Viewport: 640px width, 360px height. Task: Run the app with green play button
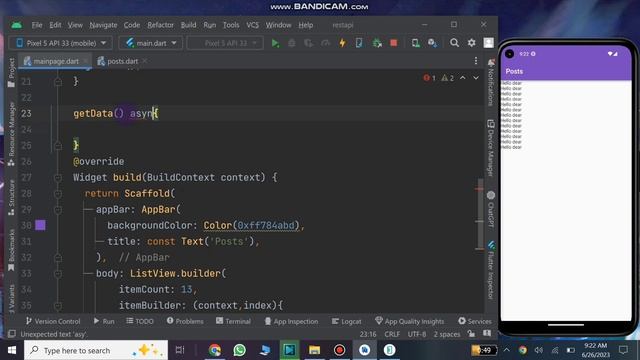pyautogui.click(x=275, y=43)
